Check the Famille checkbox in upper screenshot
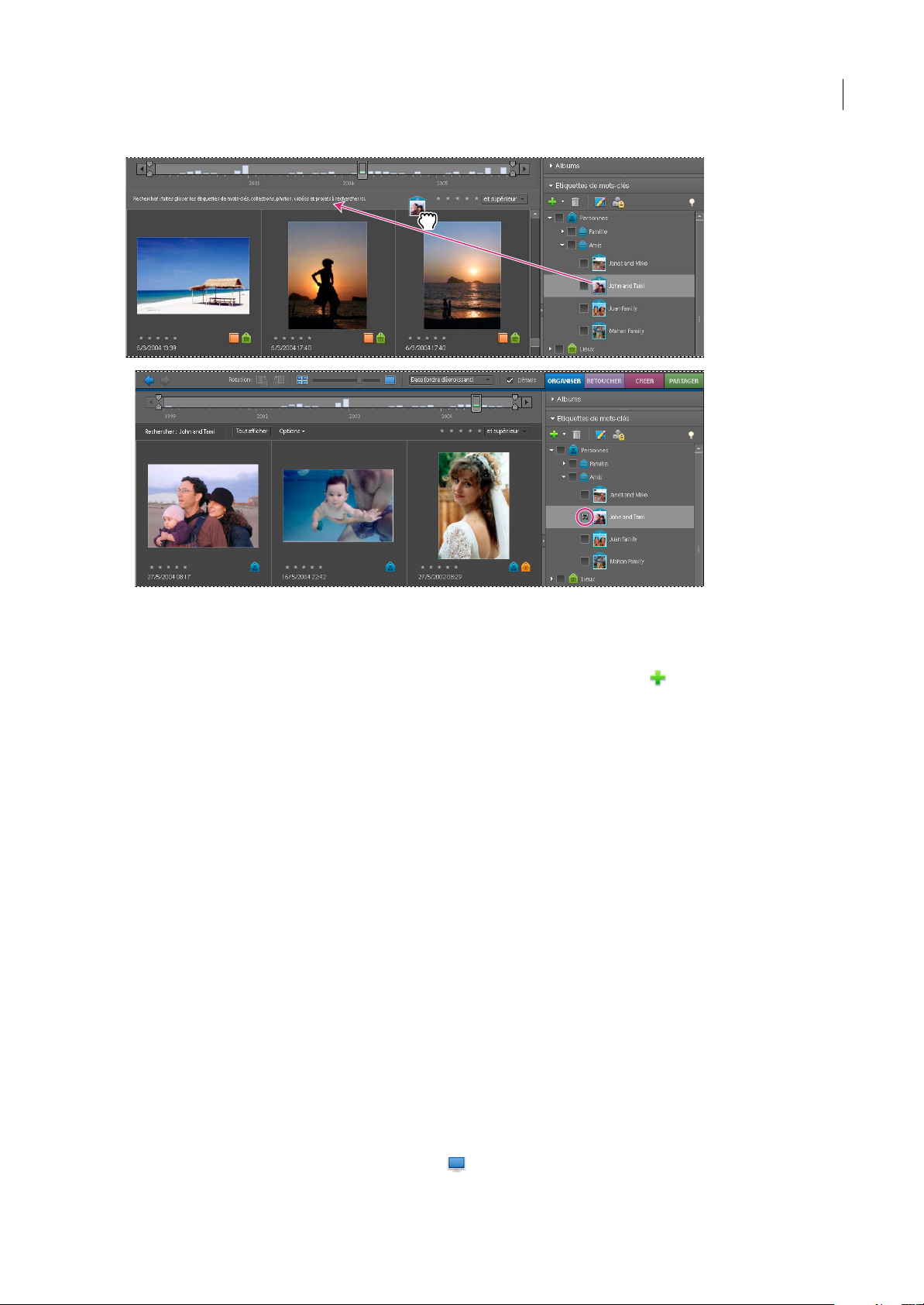Image resolution: width=924 pixels, height=1305 pixels. pos(572,232)
